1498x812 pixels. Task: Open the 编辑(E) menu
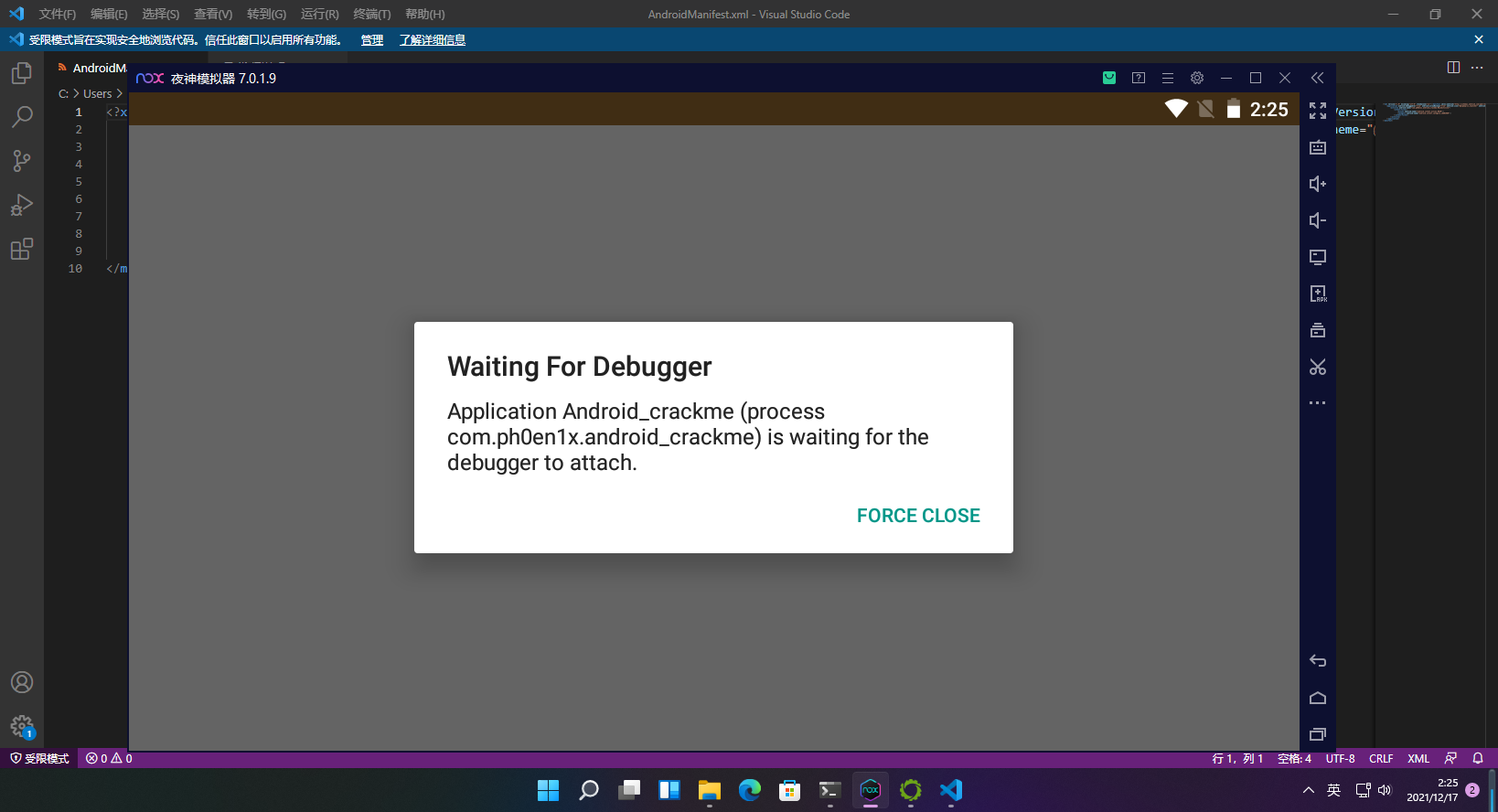coord(109,14)
